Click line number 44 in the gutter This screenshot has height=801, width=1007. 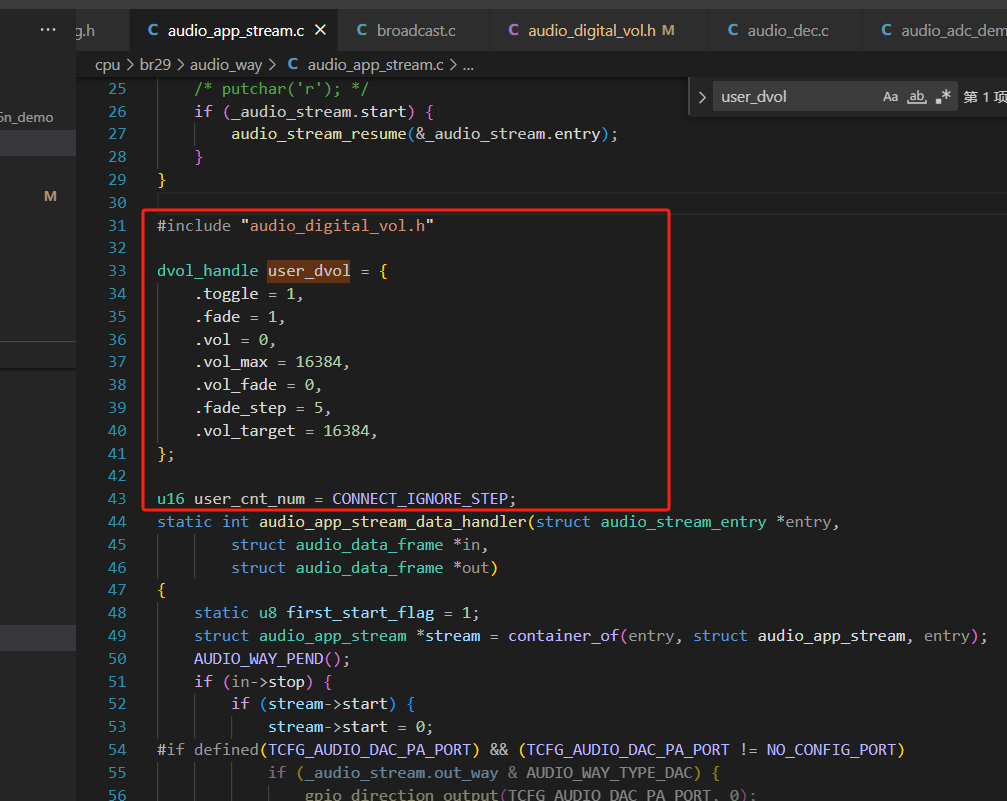117,522
